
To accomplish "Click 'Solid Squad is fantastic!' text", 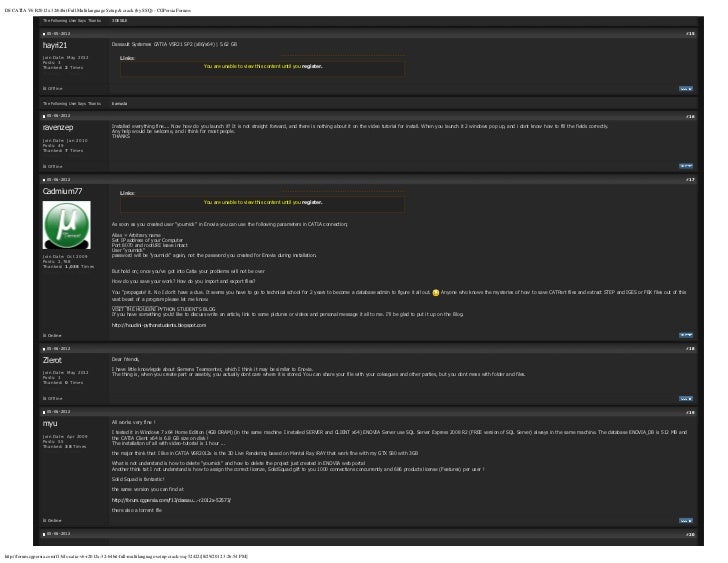I will pyautogui.click(x=138, y=479).
